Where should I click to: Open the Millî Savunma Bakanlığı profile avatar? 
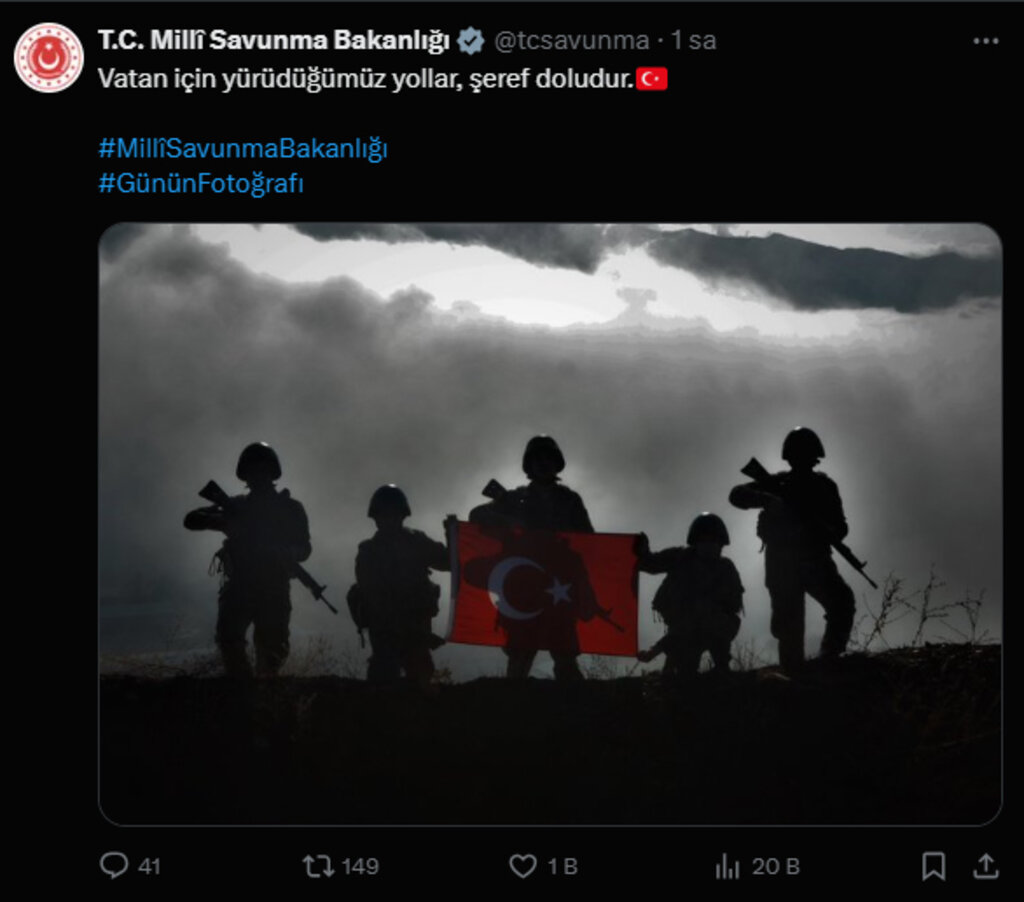pos(49,57)
